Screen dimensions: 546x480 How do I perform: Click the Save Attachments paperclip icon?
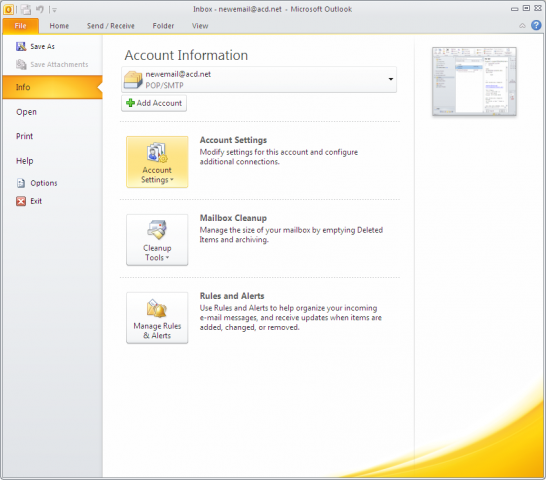pyautogui.click(x=21, y=64)
